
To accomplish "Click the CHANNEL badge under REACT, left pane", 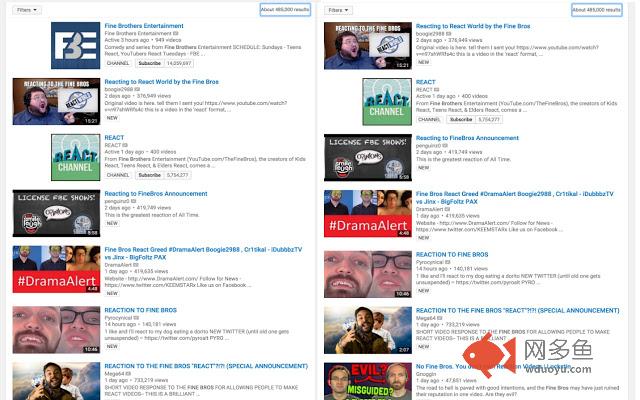I will pyautogui.click(x=118, y=175).
